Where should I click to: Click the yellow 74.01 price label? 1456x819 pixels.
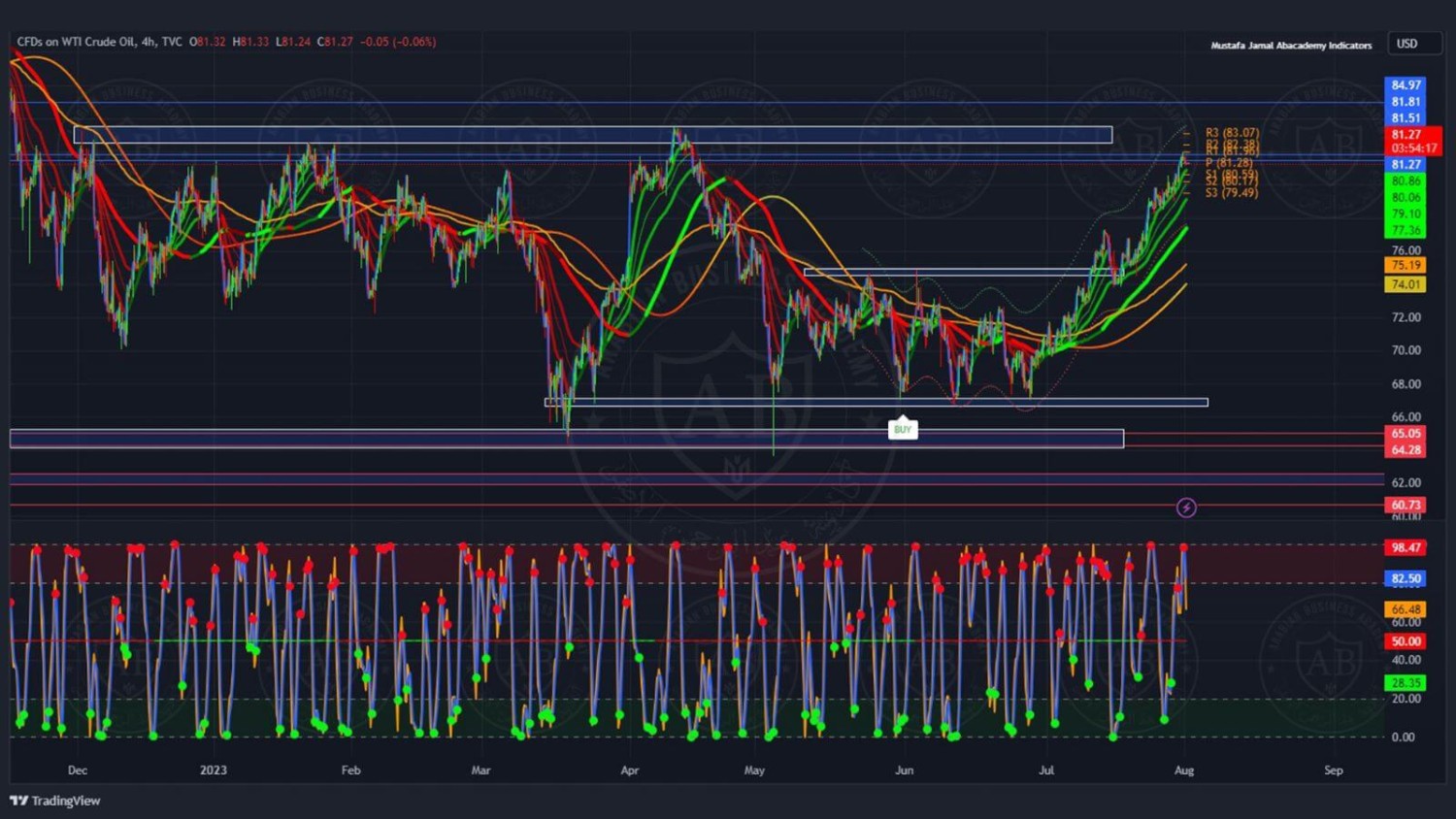[1406, 284]
